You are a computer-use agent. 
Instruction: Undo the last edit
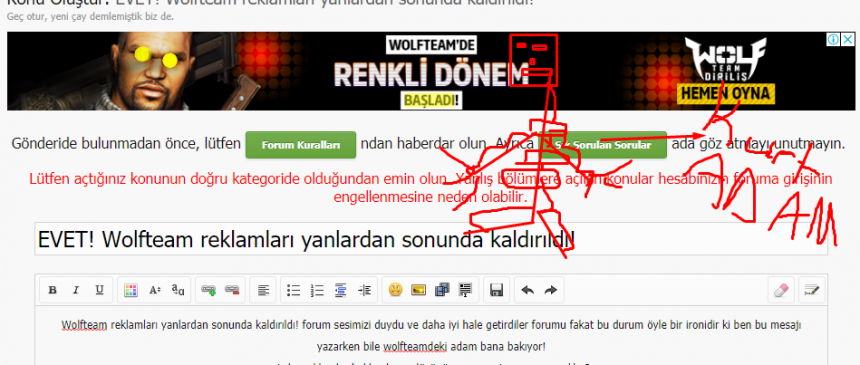(x=528, y=290)
